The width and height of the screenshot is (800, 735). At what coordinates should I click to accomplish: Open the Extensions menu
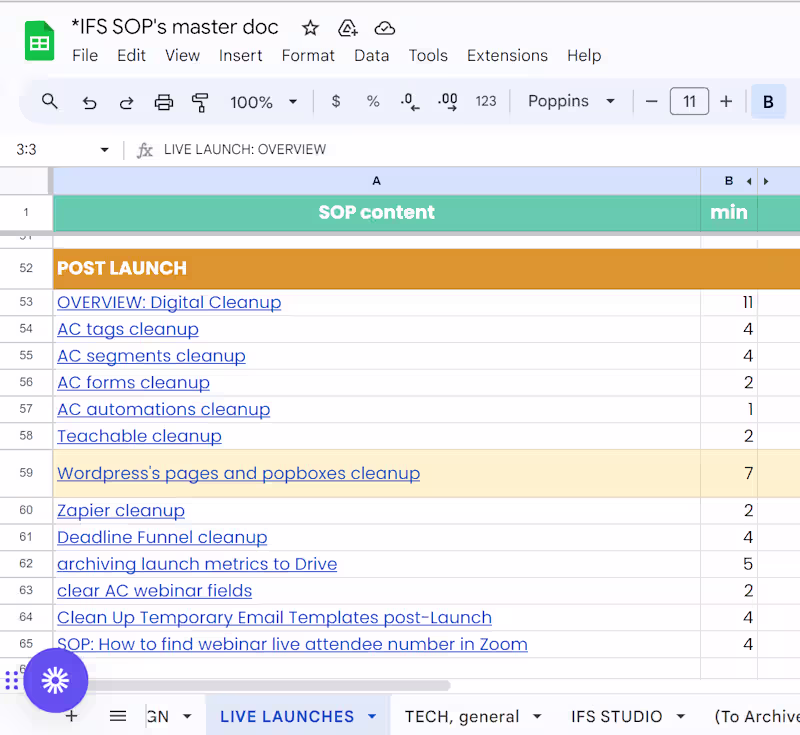(x=507, y=55)
